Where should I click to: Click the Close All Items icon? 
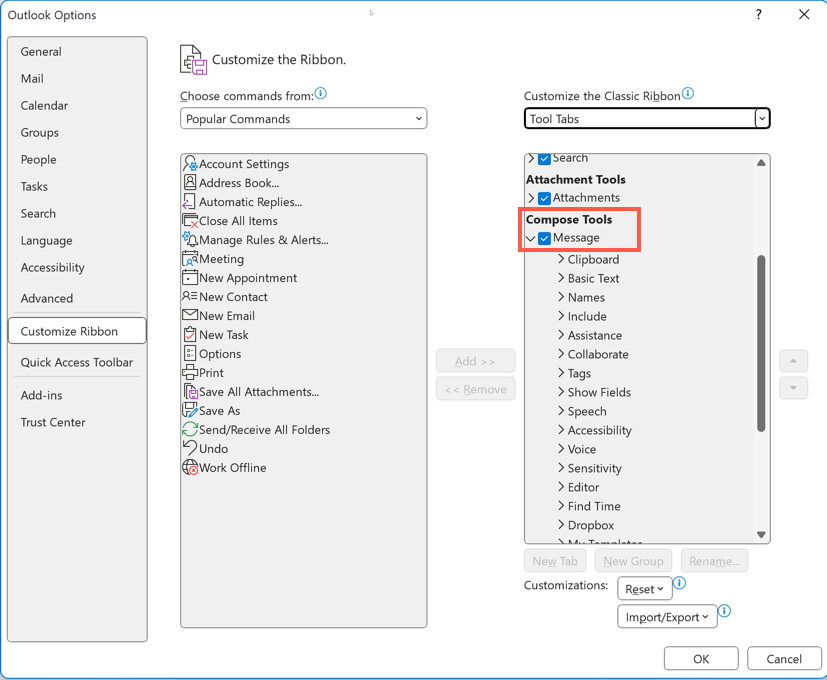click(190, 221)
